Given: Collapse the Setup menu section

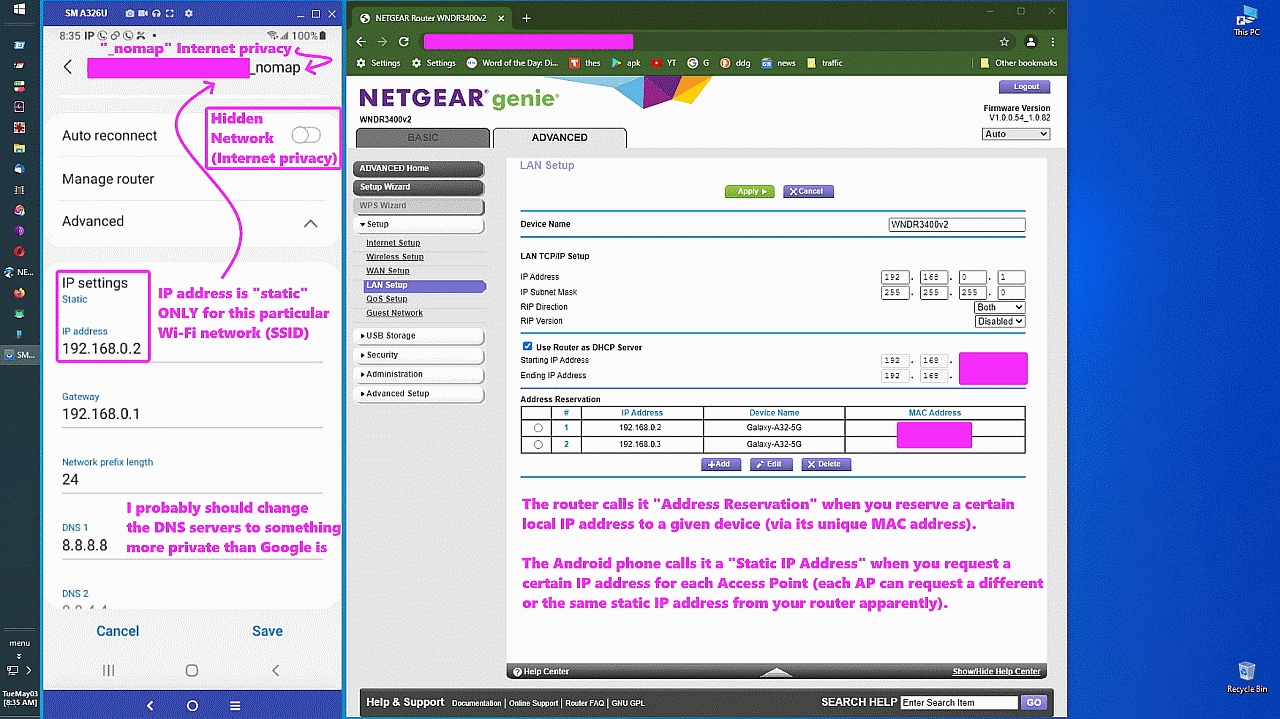Looking at the screenshot, I should pyautogui.click(x=419, y=224).
